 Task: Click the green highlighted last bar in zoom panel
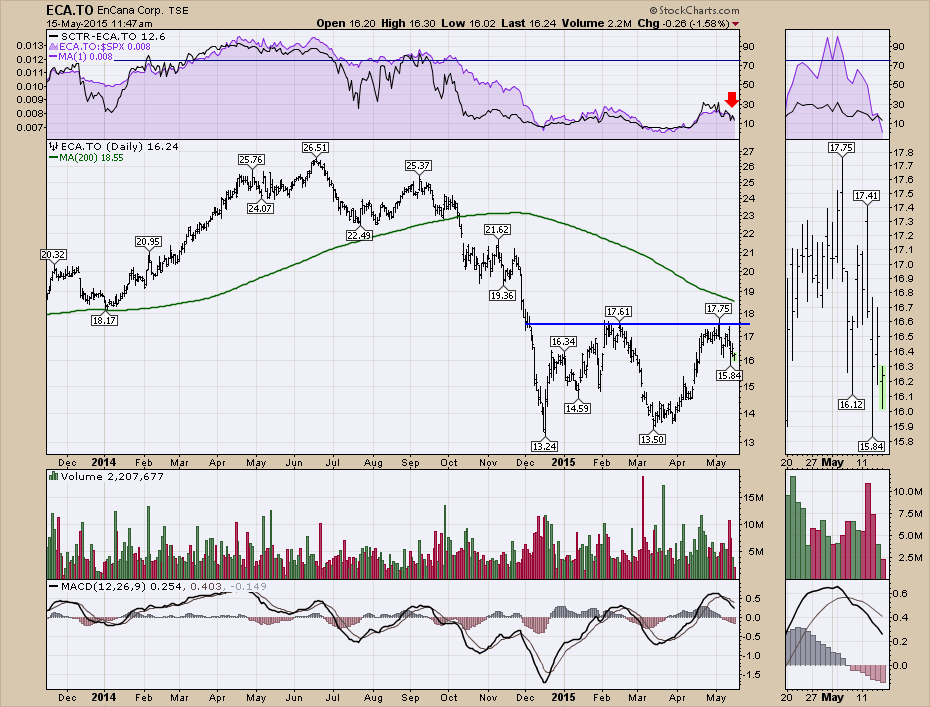coord(883,387)
